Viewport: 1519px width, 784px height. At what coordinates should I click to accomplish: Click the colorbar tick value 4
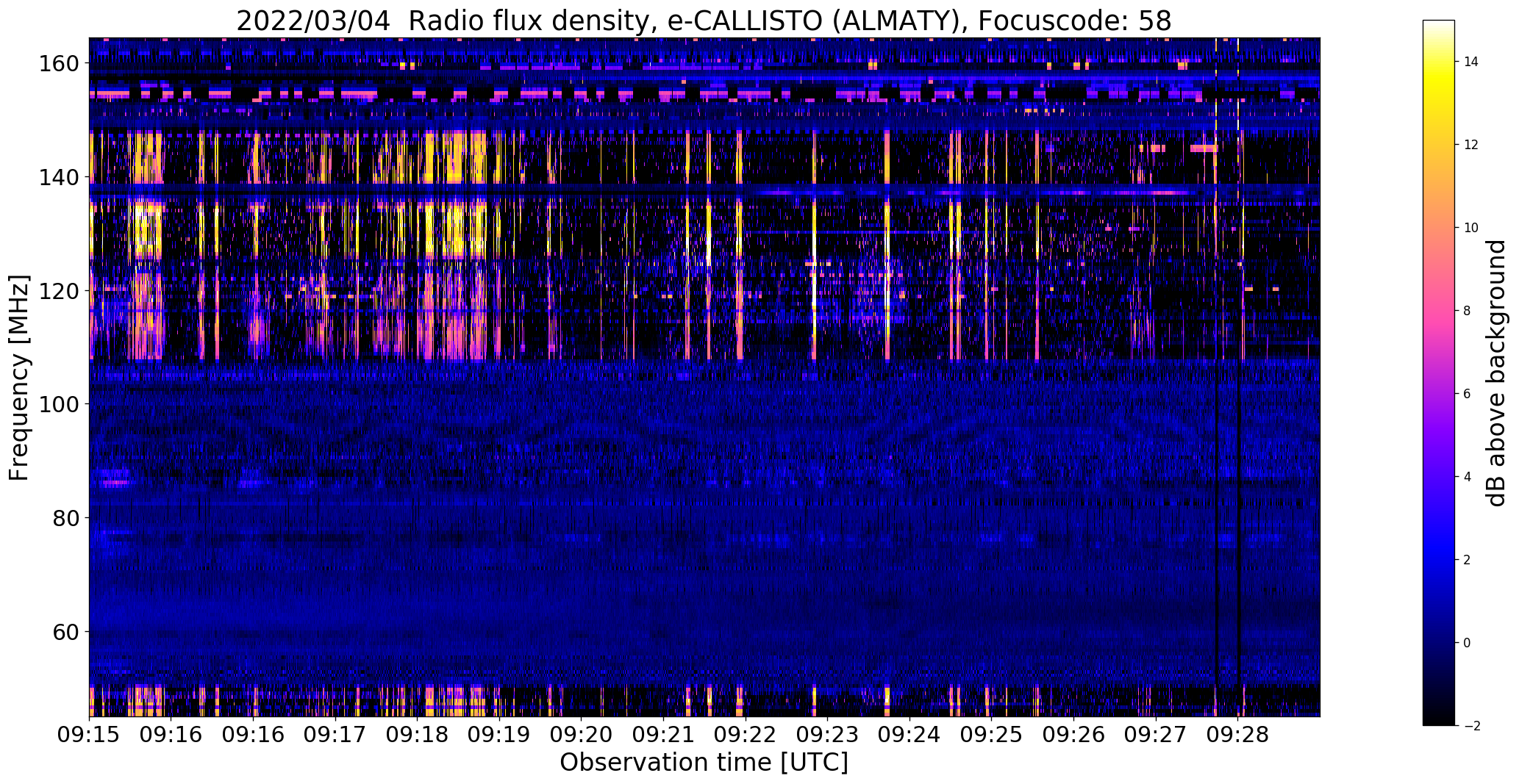tap(1467, 478)
